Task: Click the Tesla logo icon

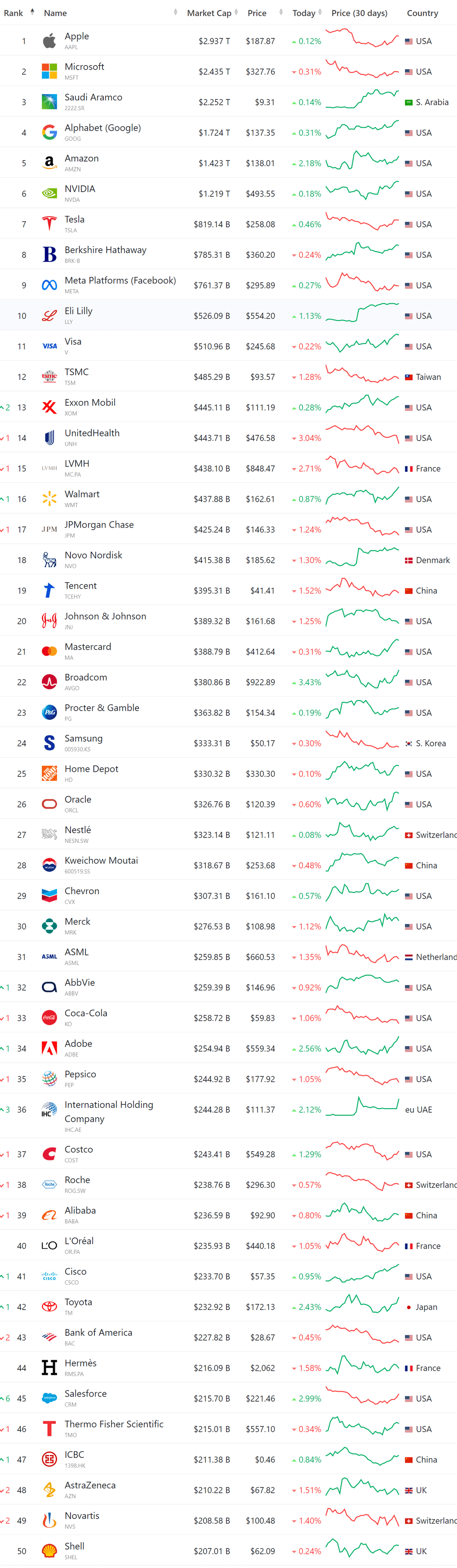Action: click(x=50, y=224)
